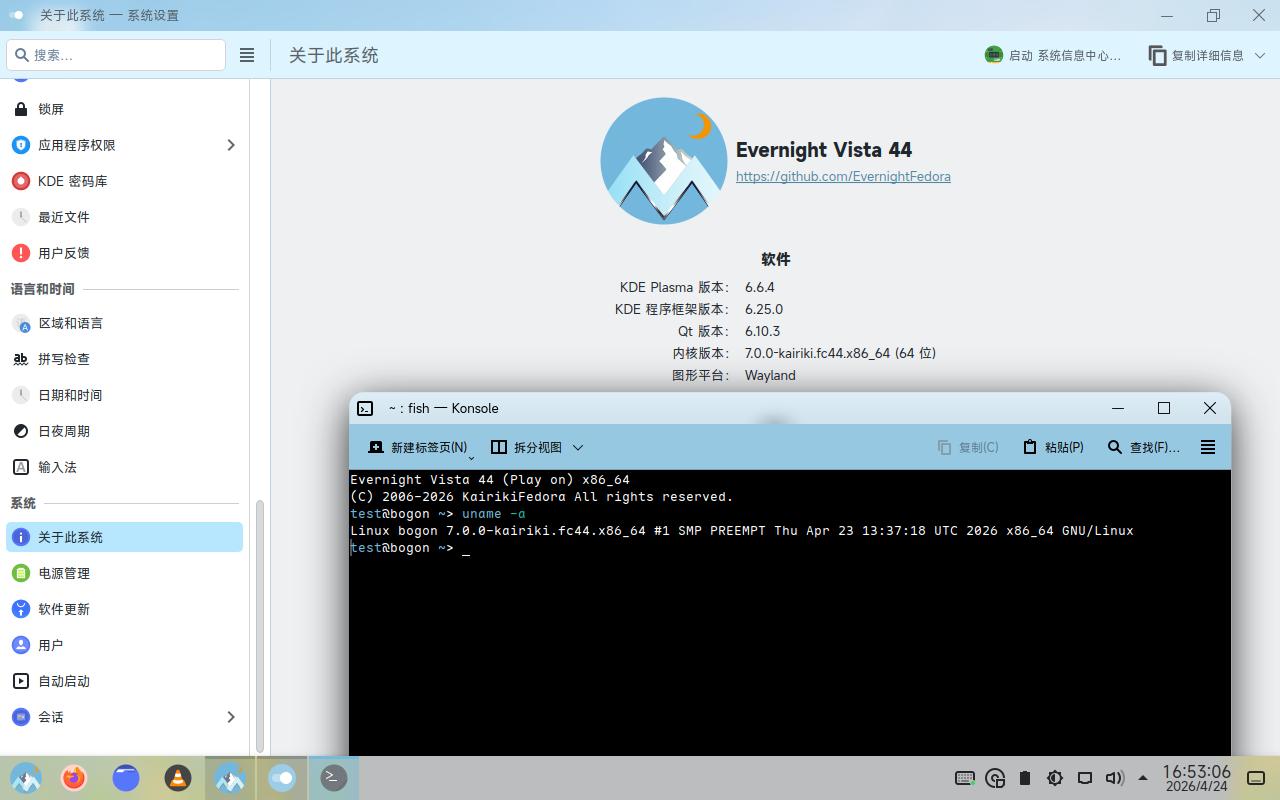The image size is (1280, 800).
Task: Select the 拼写检查 spell check icon
Action: [x=21, y=359]
